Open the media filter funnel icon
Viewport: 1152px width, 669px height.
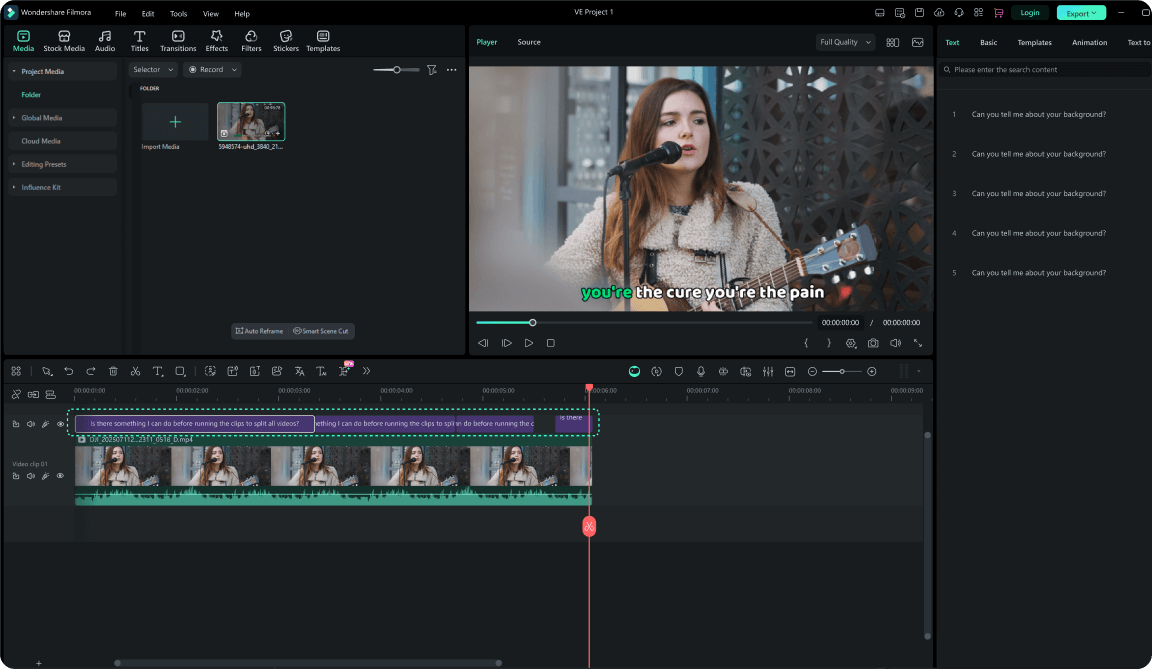(432, 70)
